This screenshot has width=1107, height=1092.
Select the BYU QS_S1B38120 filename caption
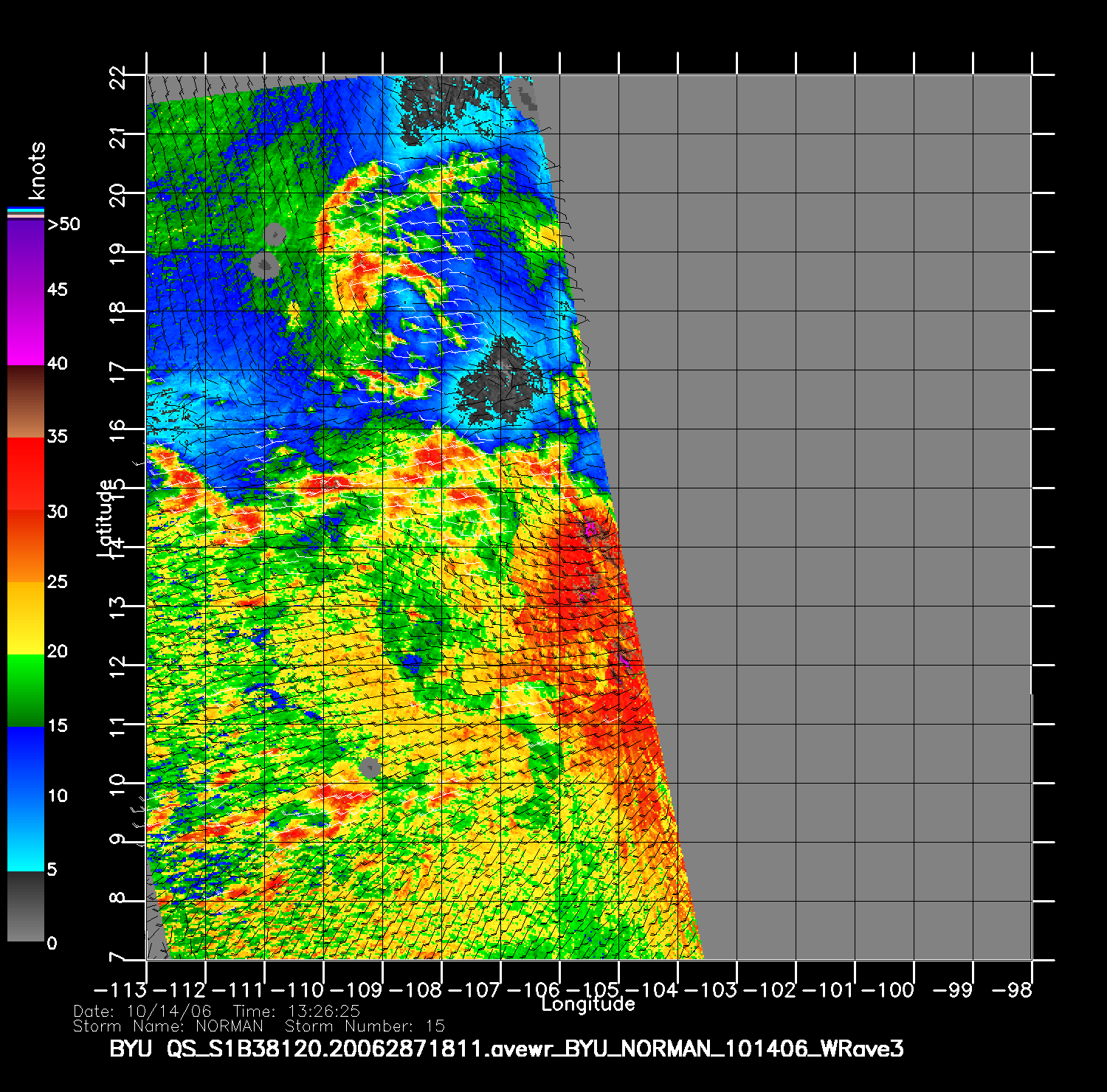coord(506,1049)
